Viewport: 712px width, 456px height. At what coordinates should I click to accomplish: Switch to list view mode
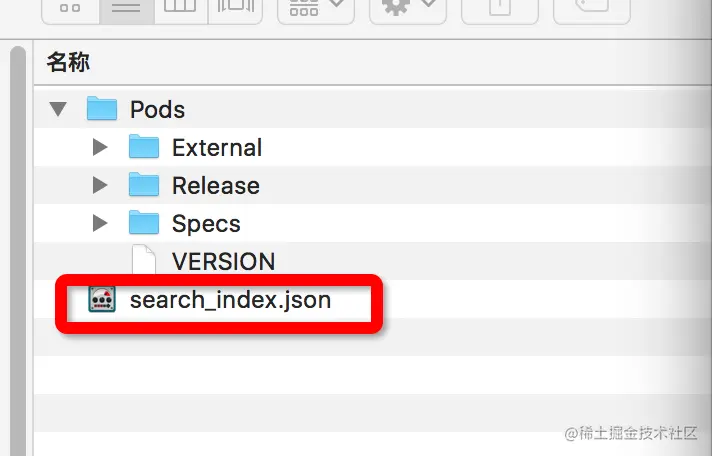(x=127, y=8)
